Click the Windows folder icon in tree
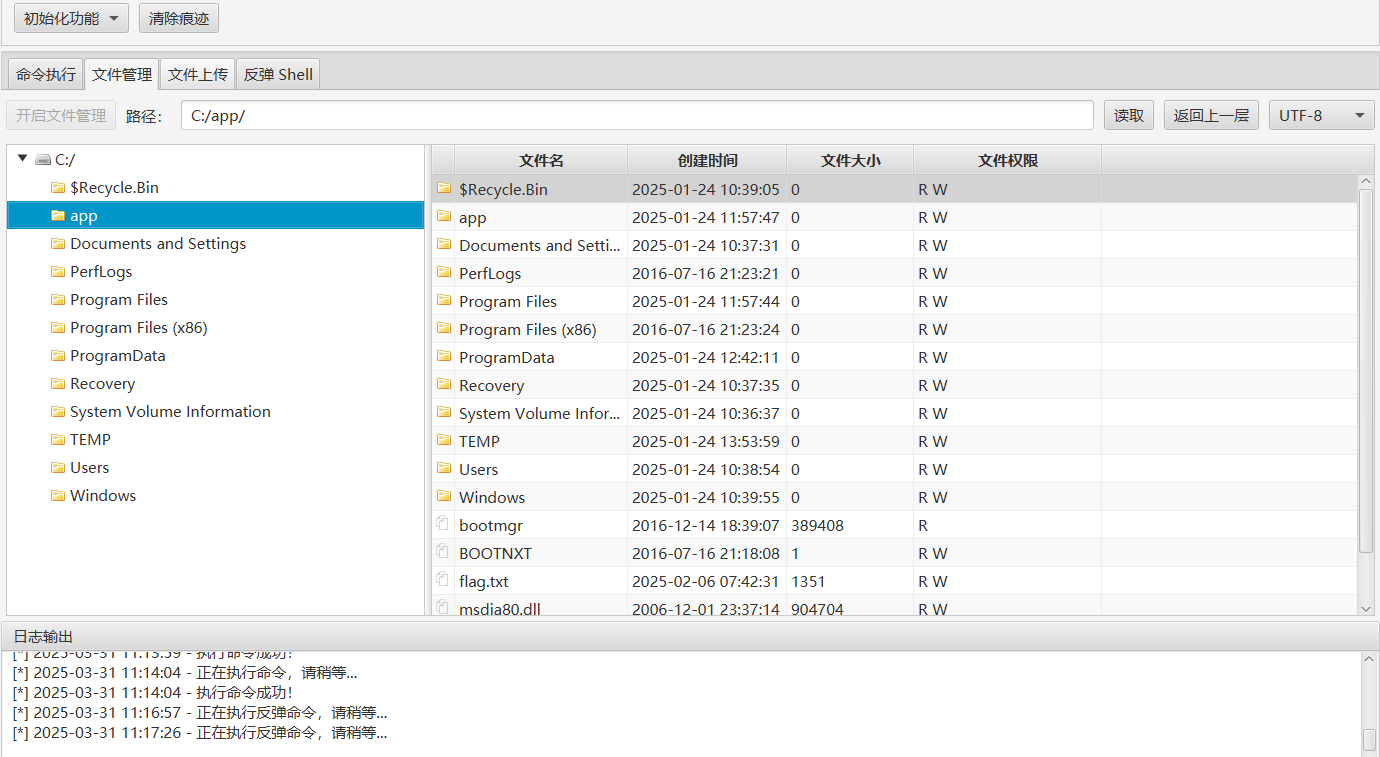 [58, 496]
